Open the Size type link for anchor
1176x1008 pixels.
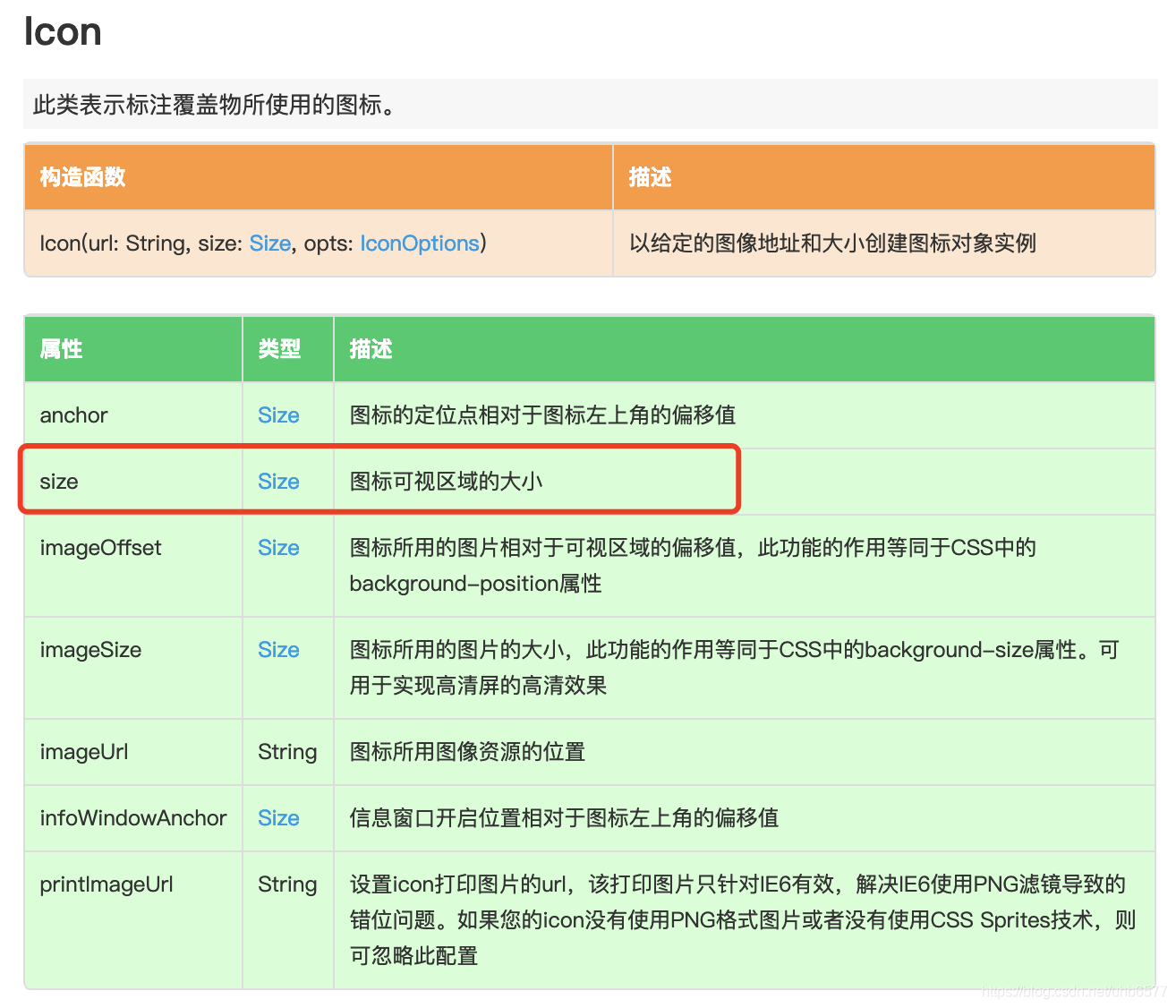click(278, 415)
